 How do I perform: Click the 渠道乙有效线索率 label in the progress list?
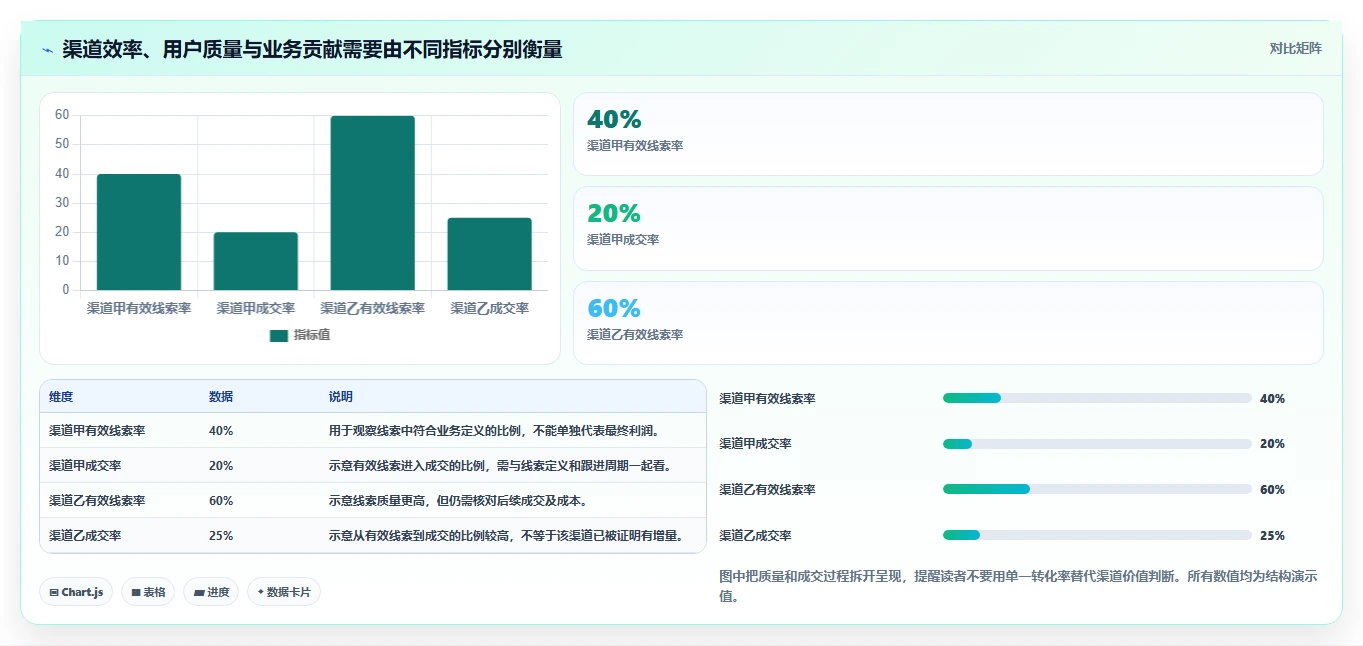point(768,490)
